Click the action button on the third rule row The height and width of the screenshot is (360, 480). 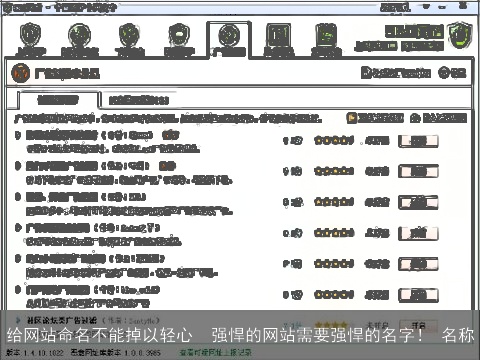(x=418, y=202)
